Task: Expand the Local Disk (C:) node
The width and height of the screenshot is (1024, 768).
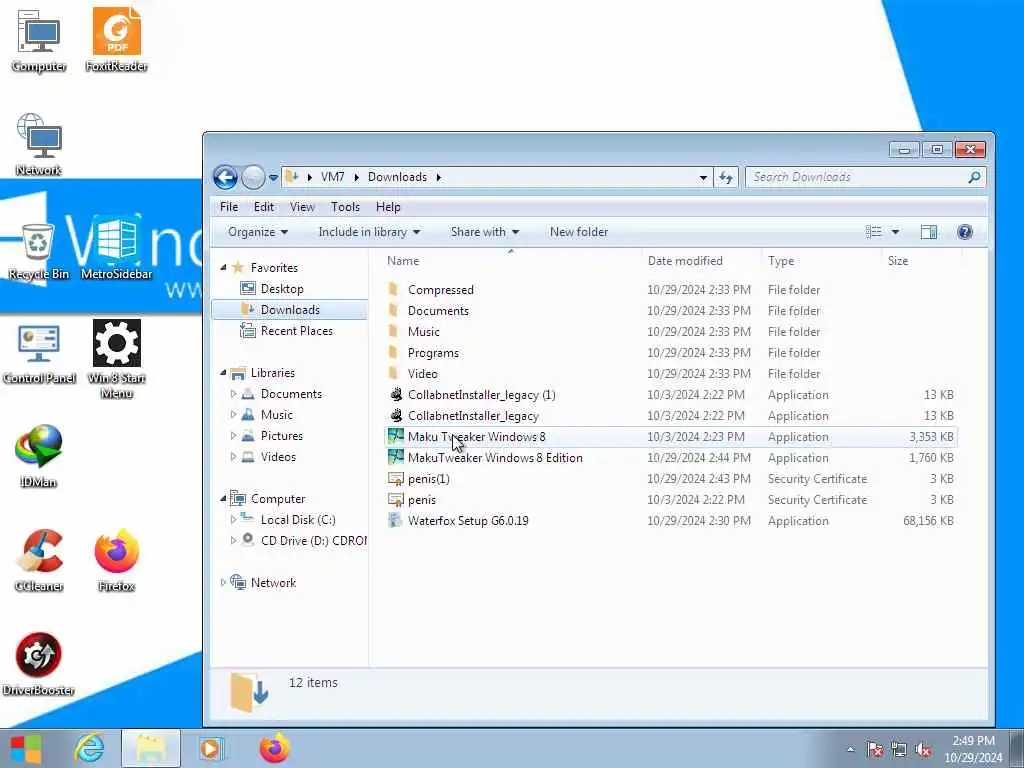Action: pyautogui.click(x=233, y=520)
